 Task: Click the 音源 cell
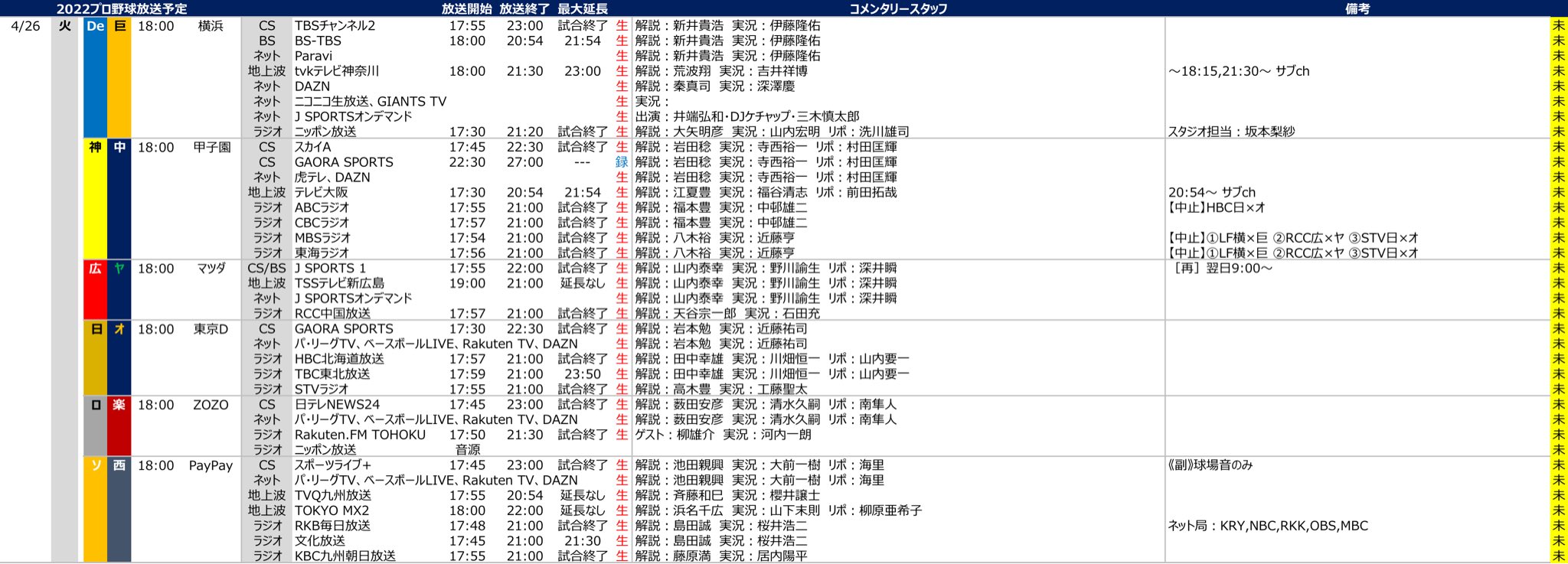[468, 450]
